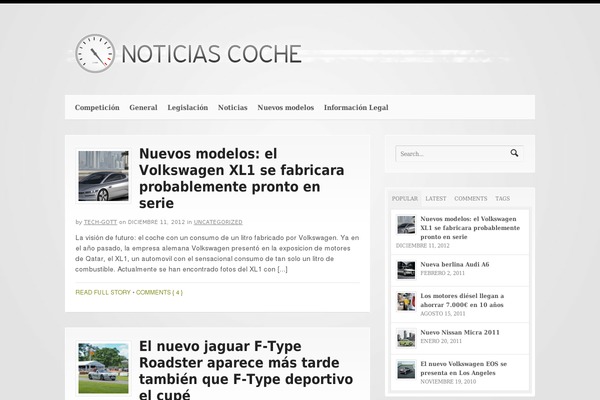Open the Nuevos modelos menu item
600x400 pixels.
click(x=286, y=108)
